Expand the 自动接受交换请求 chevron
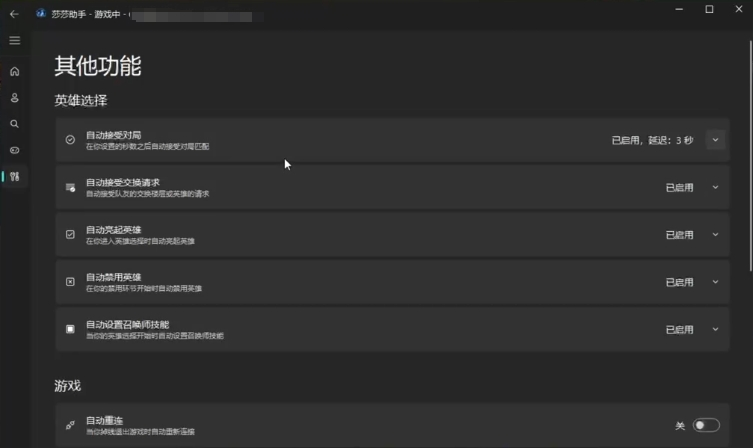Screen dimensions: 753x448 pos(715,187)
